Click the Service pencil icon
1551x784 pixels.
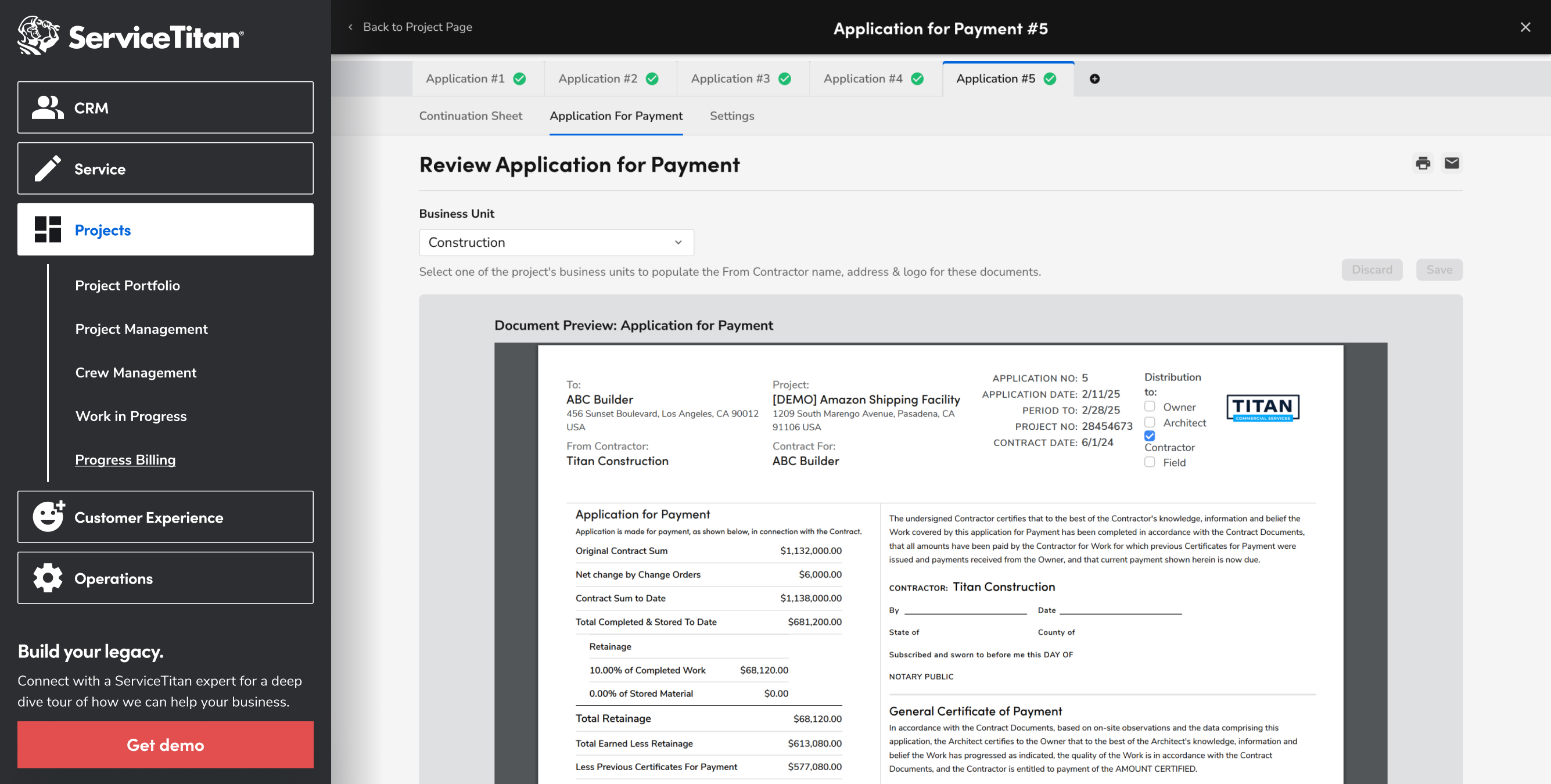48,168
